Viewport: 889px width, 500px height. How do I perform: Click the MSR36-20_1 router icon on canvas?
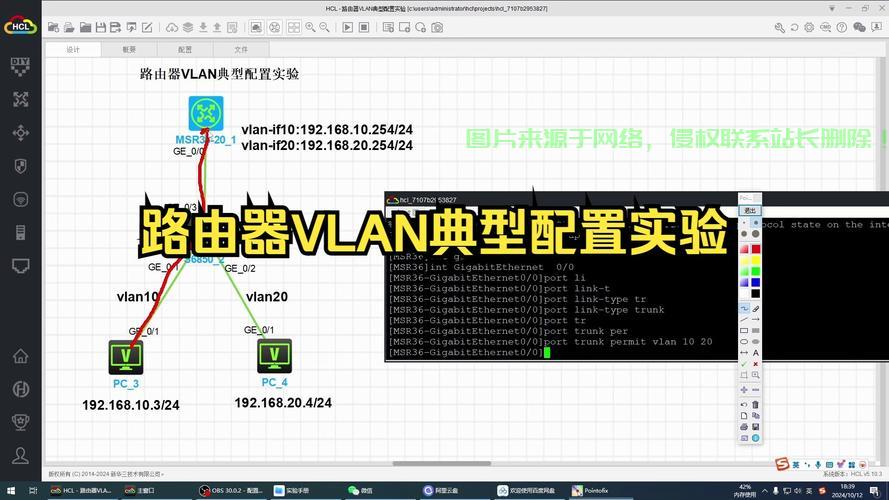point(206,113)
